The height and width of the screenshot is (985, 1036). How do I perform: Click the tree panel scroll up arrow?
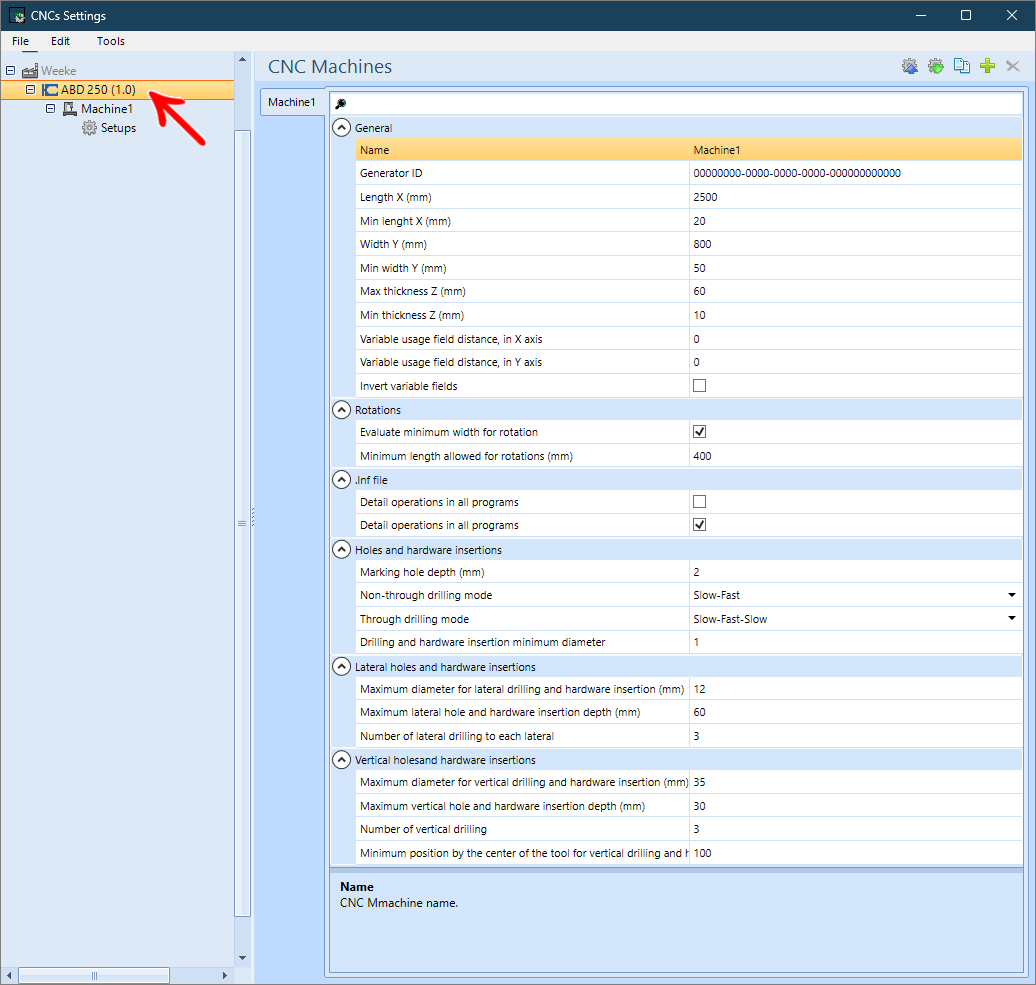pos(242,59)
